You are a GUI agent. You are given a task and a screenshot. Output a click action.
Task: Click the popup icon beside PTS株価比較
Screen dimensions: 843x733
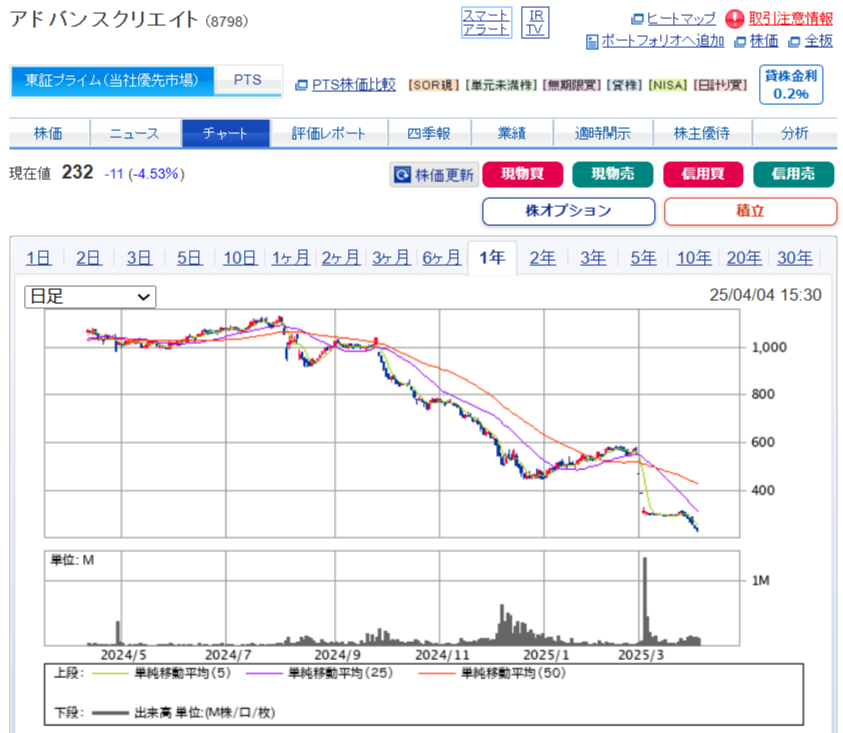[x=302, y=85]
